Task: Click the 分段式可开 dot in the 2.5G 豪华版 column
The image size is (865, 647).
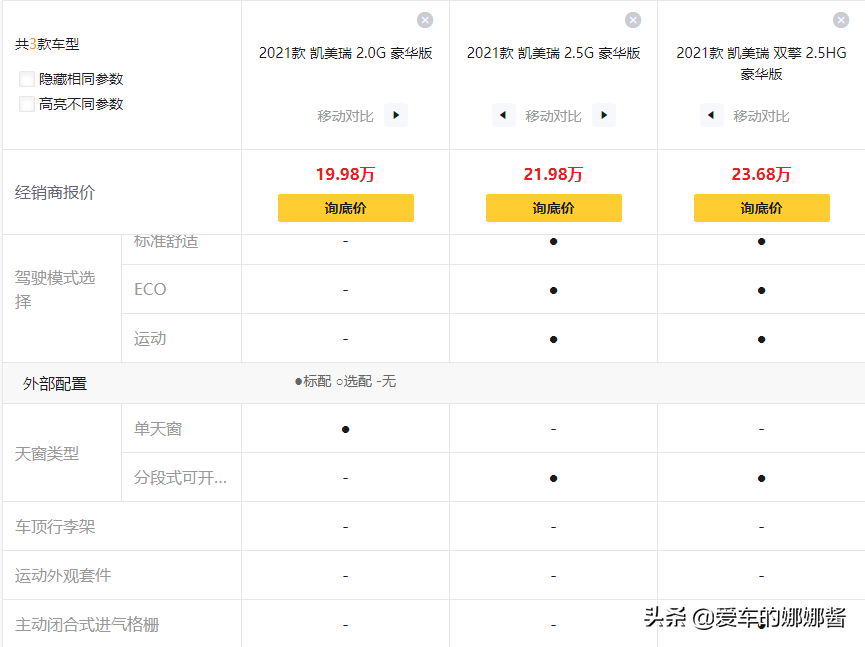Action: tap(553, 479)
